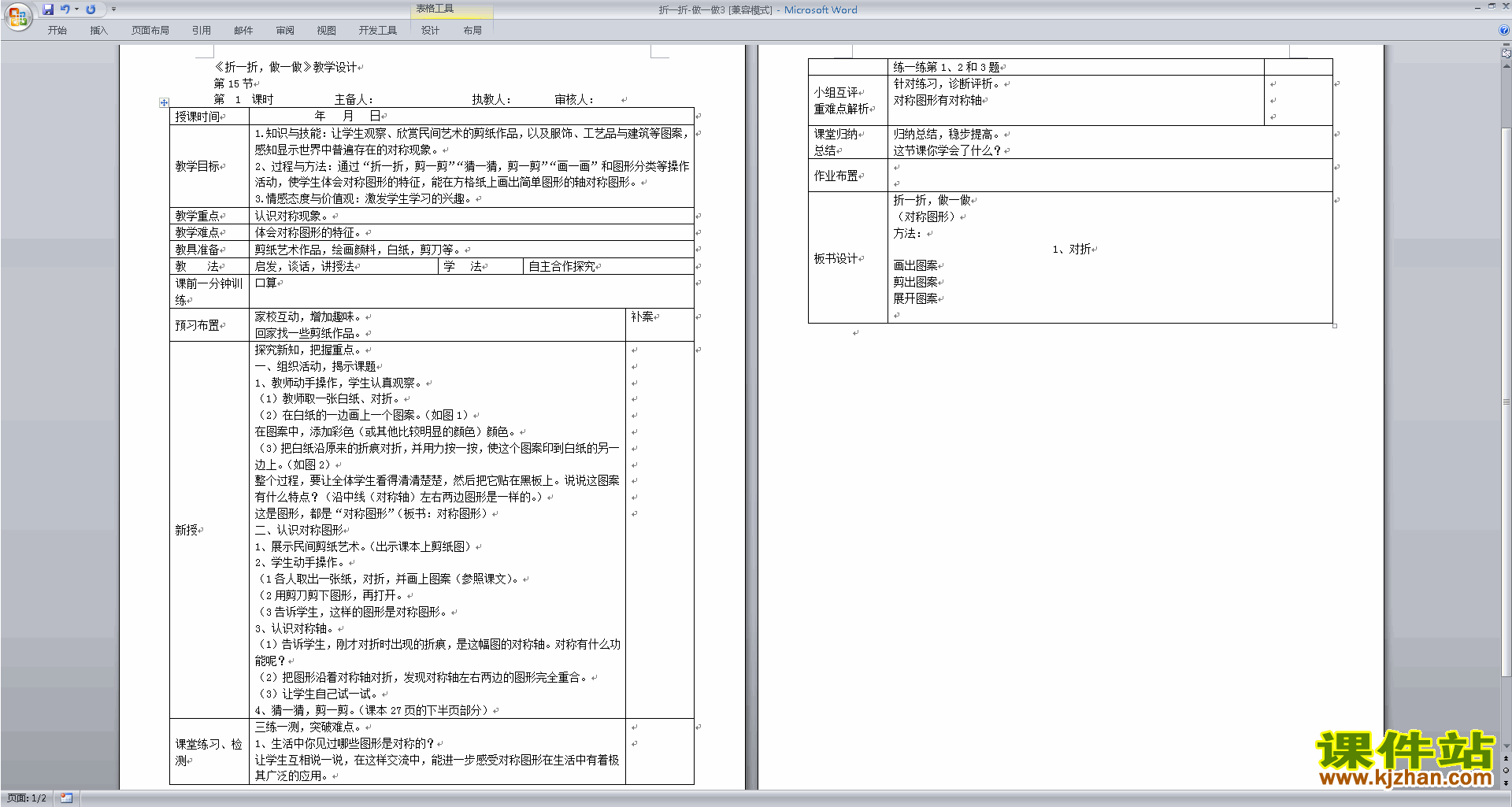Click the previous page double-arrow button
Viewport: 1512px width, 807px height.
1506,759
